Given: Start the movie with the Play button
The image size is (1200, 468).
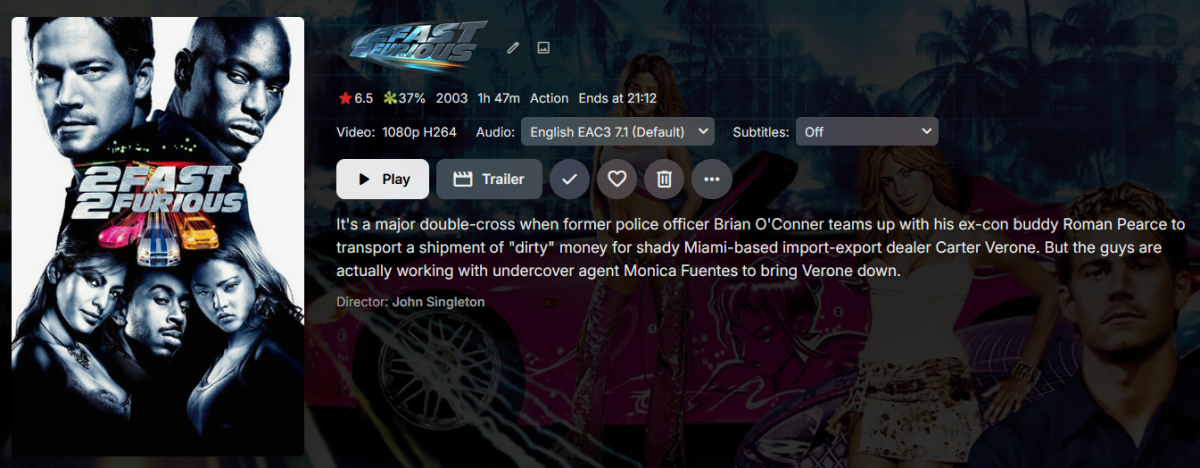Looking at the screenshot, I should pyautogui.click(x=382, y=179).
